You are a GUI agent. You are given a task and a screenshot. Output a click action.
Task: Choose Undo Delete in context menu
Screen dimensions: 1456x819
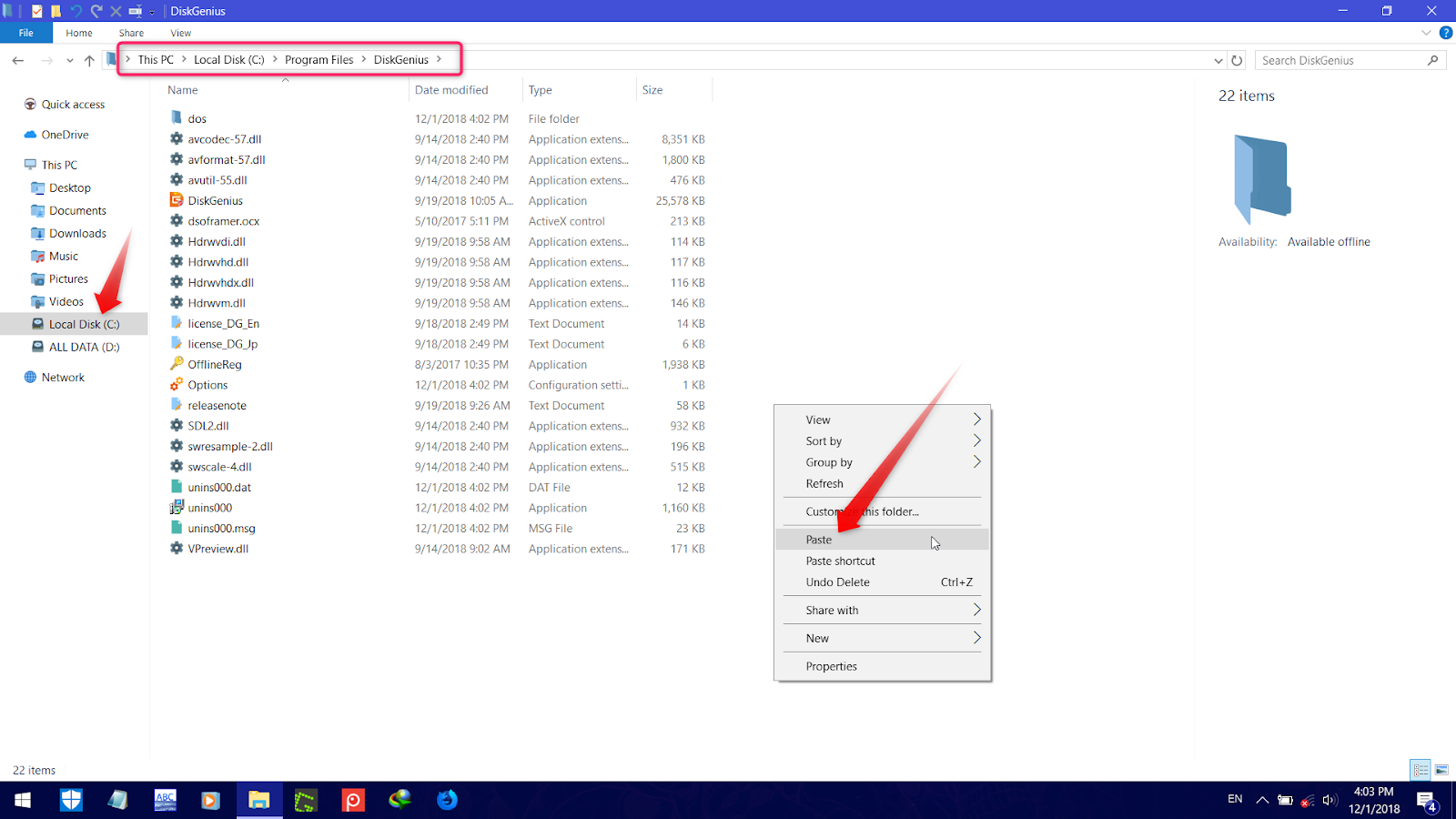point(882,582)
